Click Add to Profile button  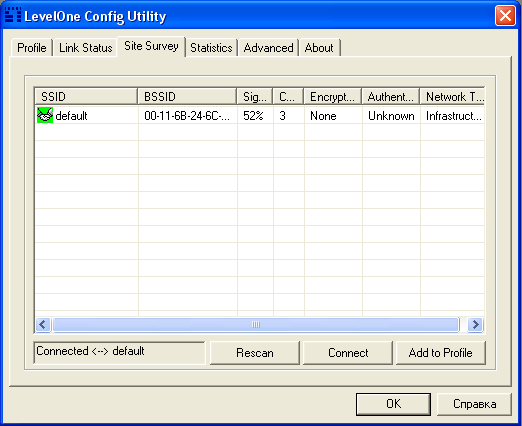pyautogui.click(x=441, y=353)
